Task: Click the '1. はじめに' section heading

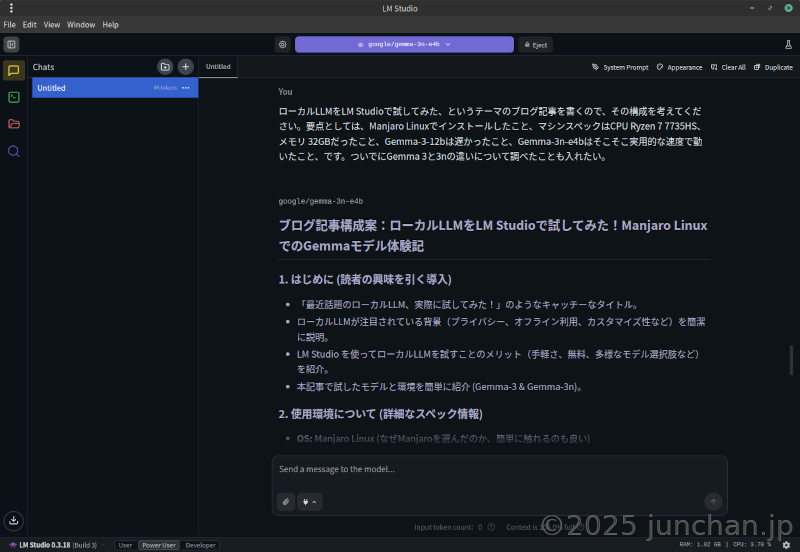Action: (365, 280)
